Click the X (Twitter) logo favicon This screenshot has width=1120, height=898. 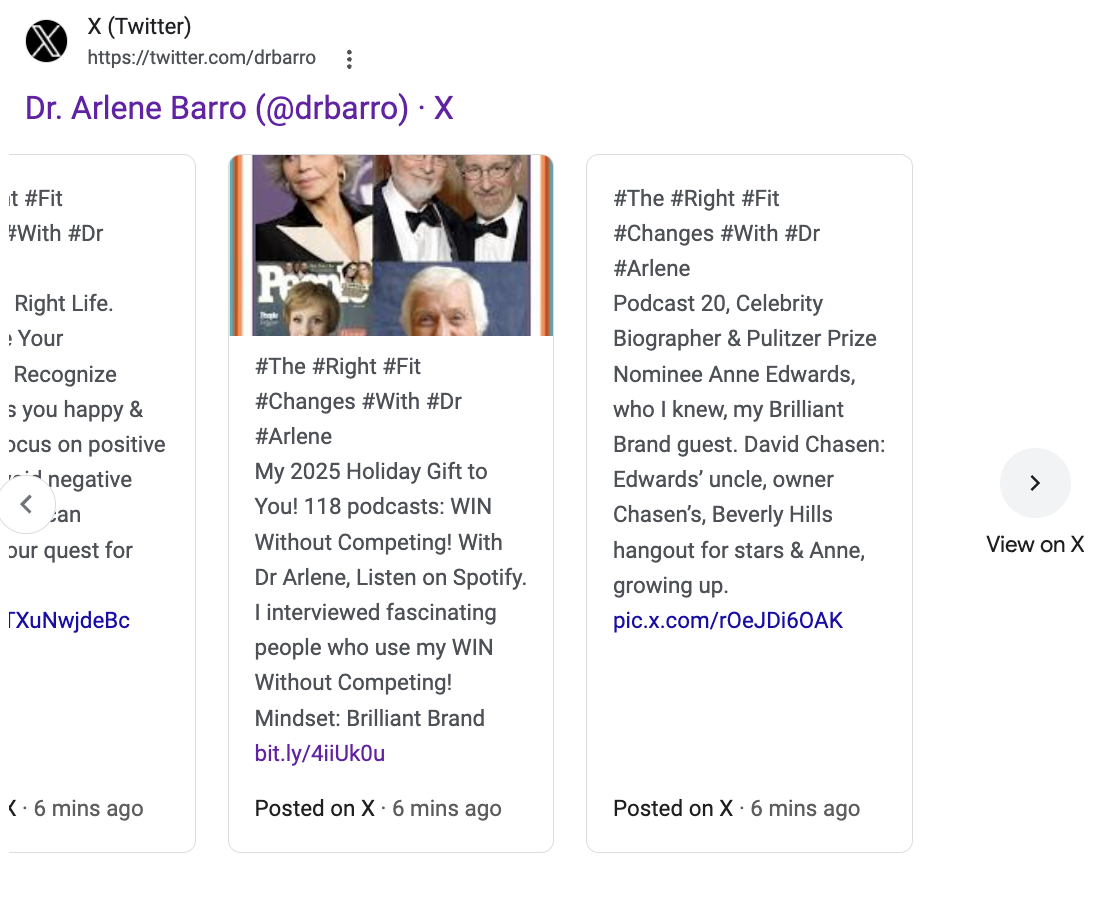tap(46, 41)
